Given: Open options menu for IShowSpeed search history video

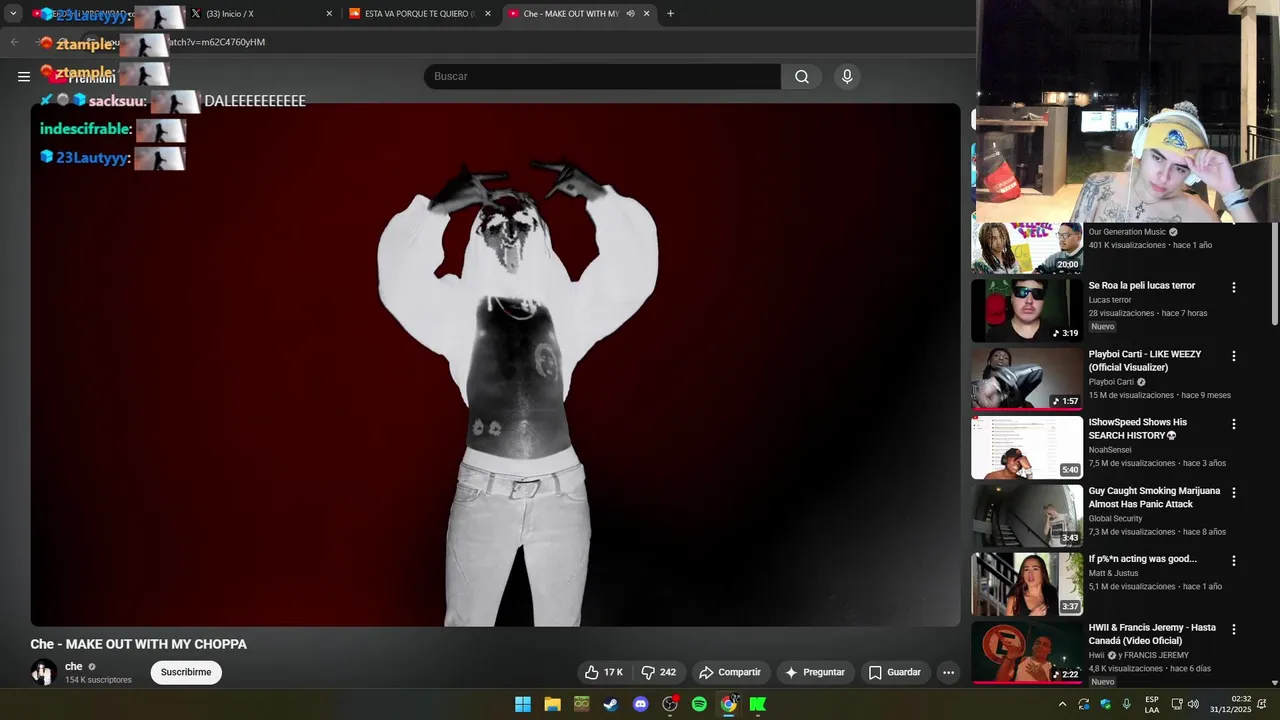Looking at the screenshot, I should [1233, 424].
